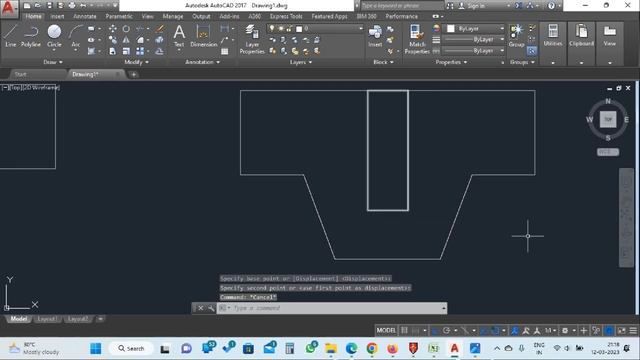Add a new drawing tab with plus button

[133, 74]
